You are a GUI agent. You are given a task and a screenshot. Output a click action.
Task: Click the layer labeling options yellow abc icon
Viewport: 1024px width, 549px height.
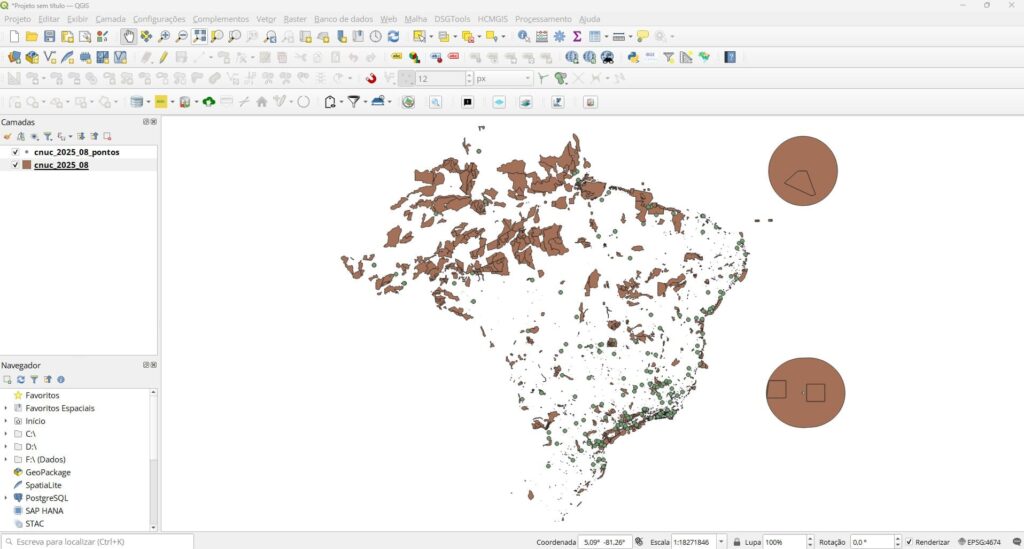click(396, 57)
